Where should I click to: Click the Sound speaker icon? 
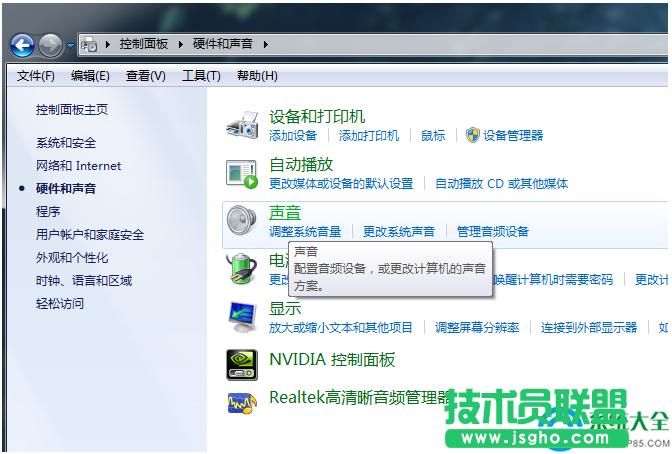(x=242, y=220)
